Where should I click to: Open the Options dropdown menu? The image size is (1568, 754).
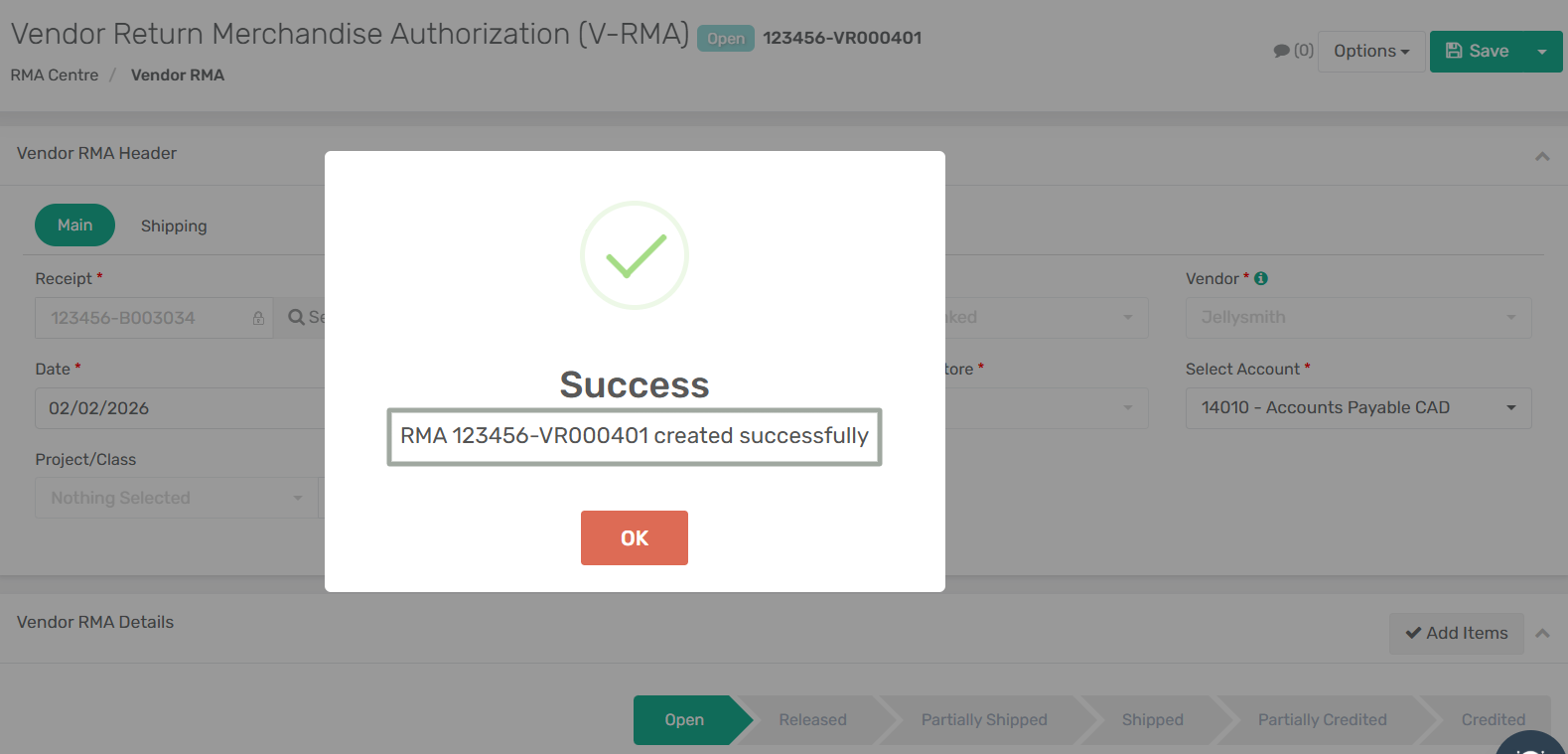(x=1370, y=52)
